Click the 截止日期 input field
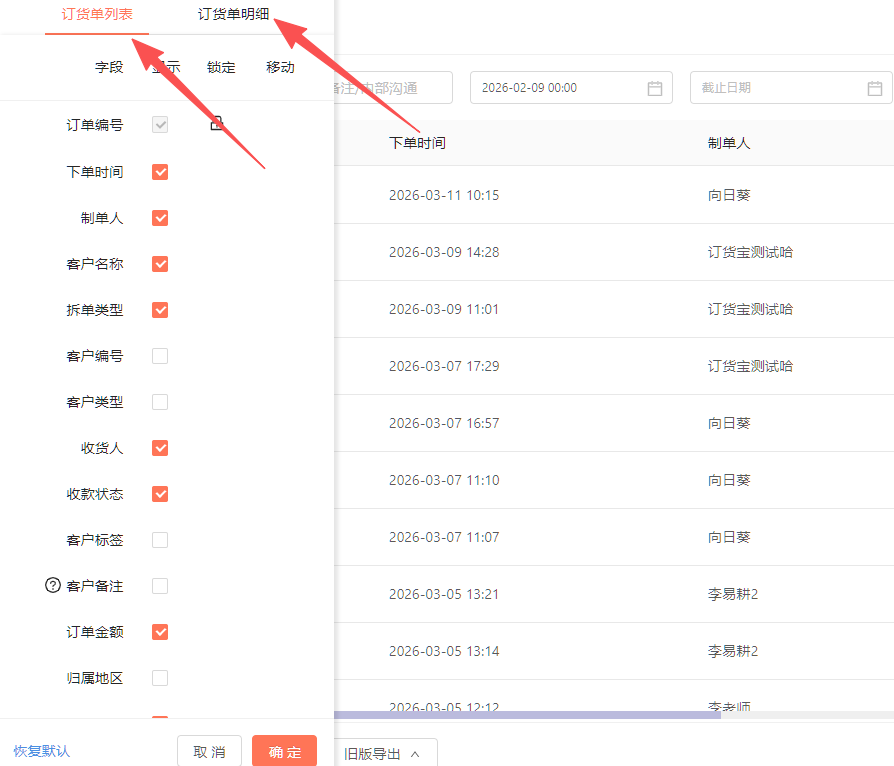This screenshot has height=766, width=894. tap(791, 88)
